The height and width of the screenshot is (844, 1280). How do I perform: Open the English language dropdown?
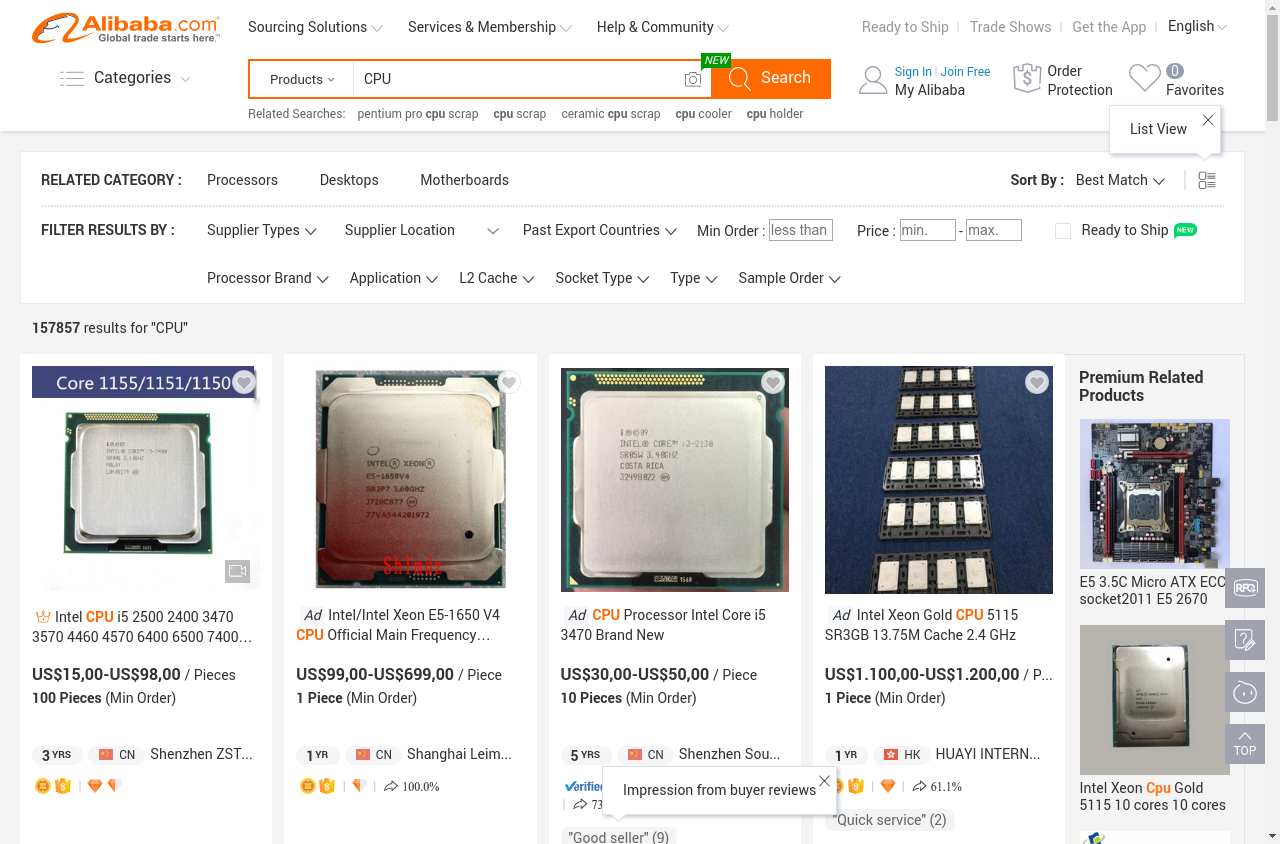point(1197,27)
